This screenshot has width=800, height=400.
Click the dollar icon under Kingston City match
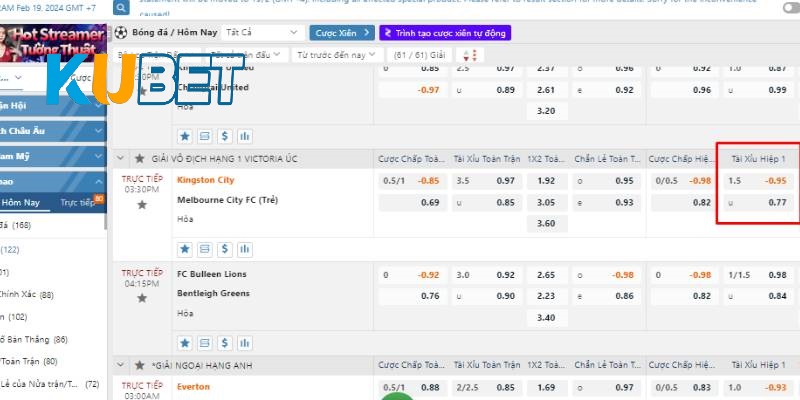click(x=225, y=248)
